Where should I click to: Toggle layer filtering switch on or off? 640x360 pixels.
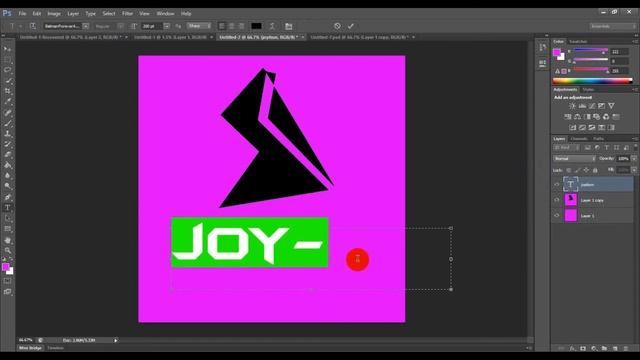(x=636, y=147)
